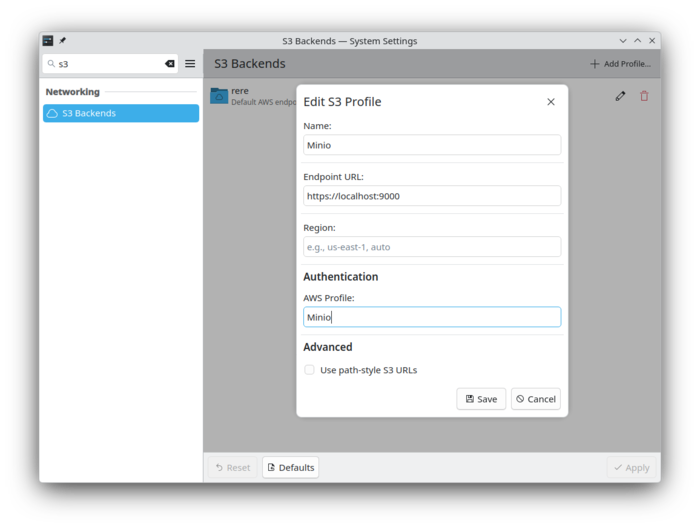Click the Apply button

(632, 467)
